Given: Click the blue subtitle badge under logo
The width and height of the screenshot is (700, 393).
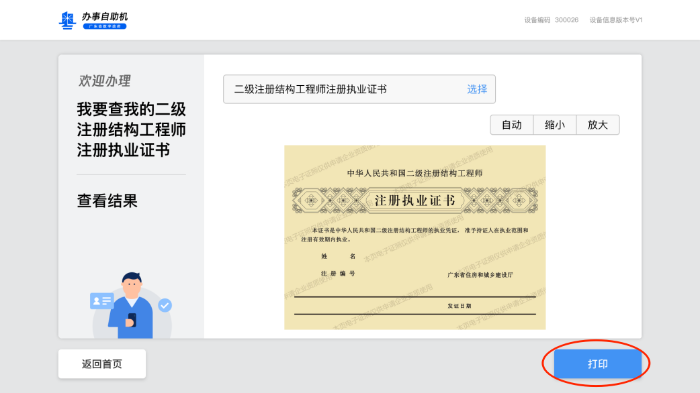Looking at the screenshot, I should pos(105,26).
